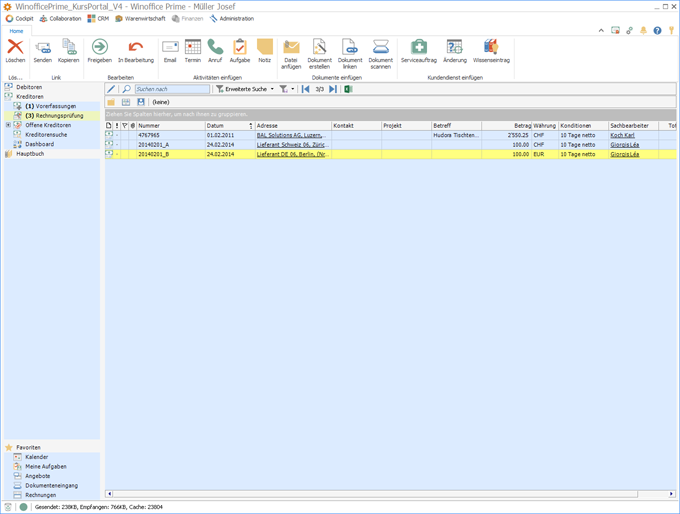
Task: Click the horizontal scrollbar right arrow
Action: click(671, 494)
